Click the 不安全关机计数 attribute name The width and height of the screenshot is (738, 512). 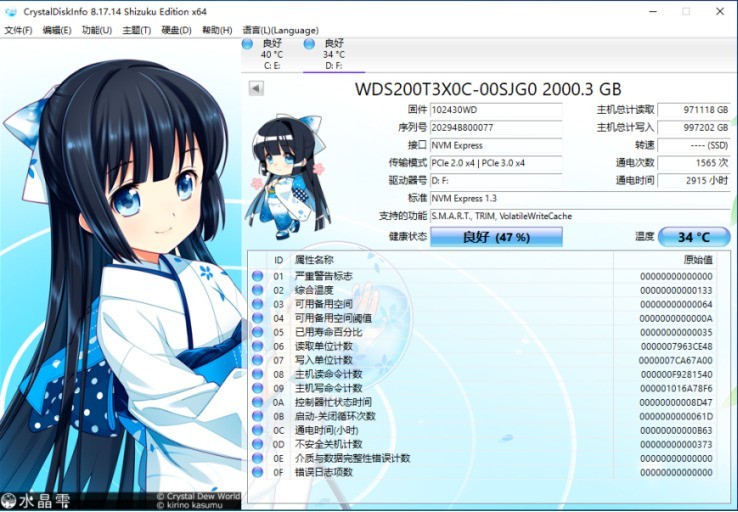click(x=329, y=444)
